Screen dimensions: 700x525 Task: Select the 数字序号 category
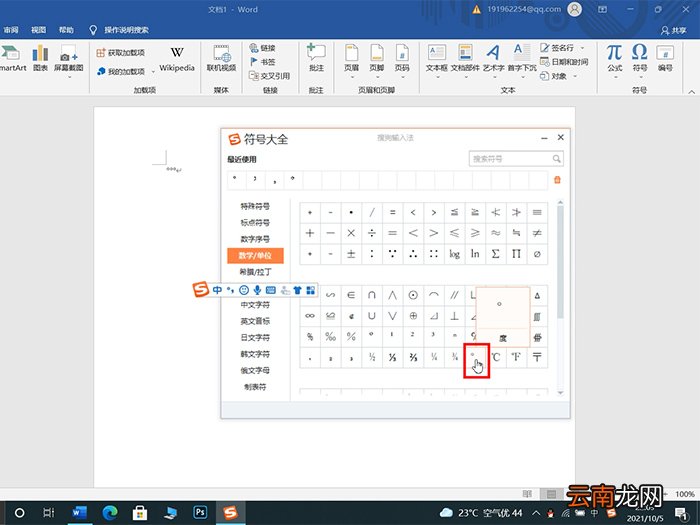pos(255,239)
